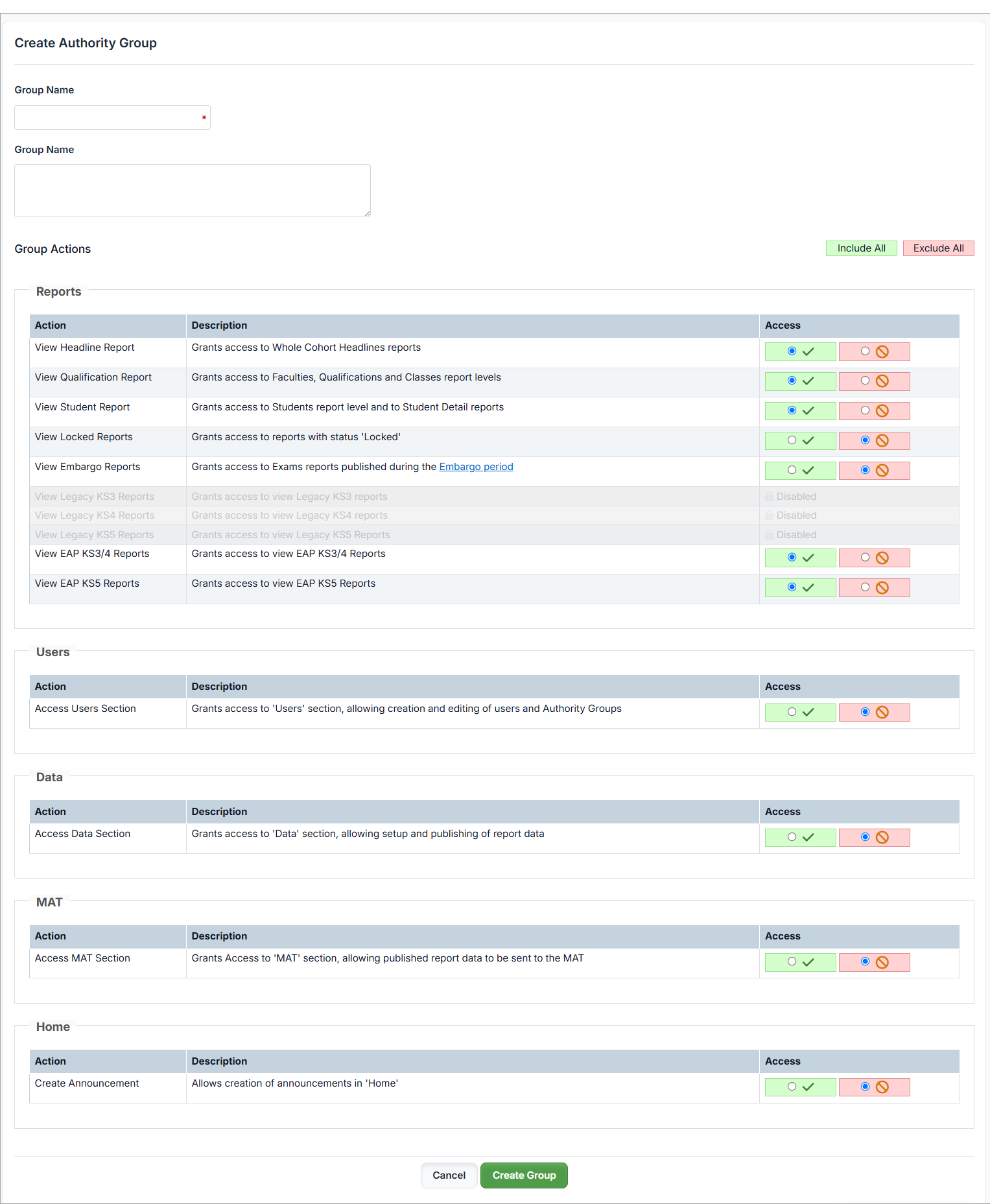Select deny radio for View EAP KS3/4 Reports
The image size is (990, 1204).
coord(865,558)
